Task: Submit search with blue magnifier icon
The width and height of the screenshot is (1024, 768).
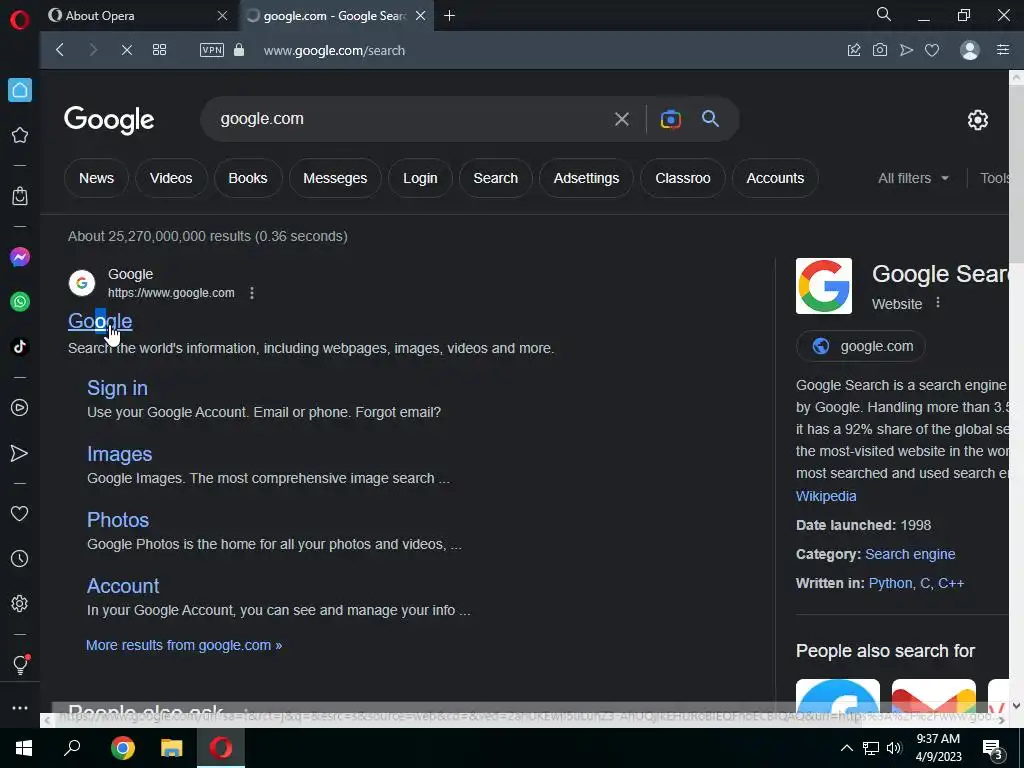Action: click(711, 119)
